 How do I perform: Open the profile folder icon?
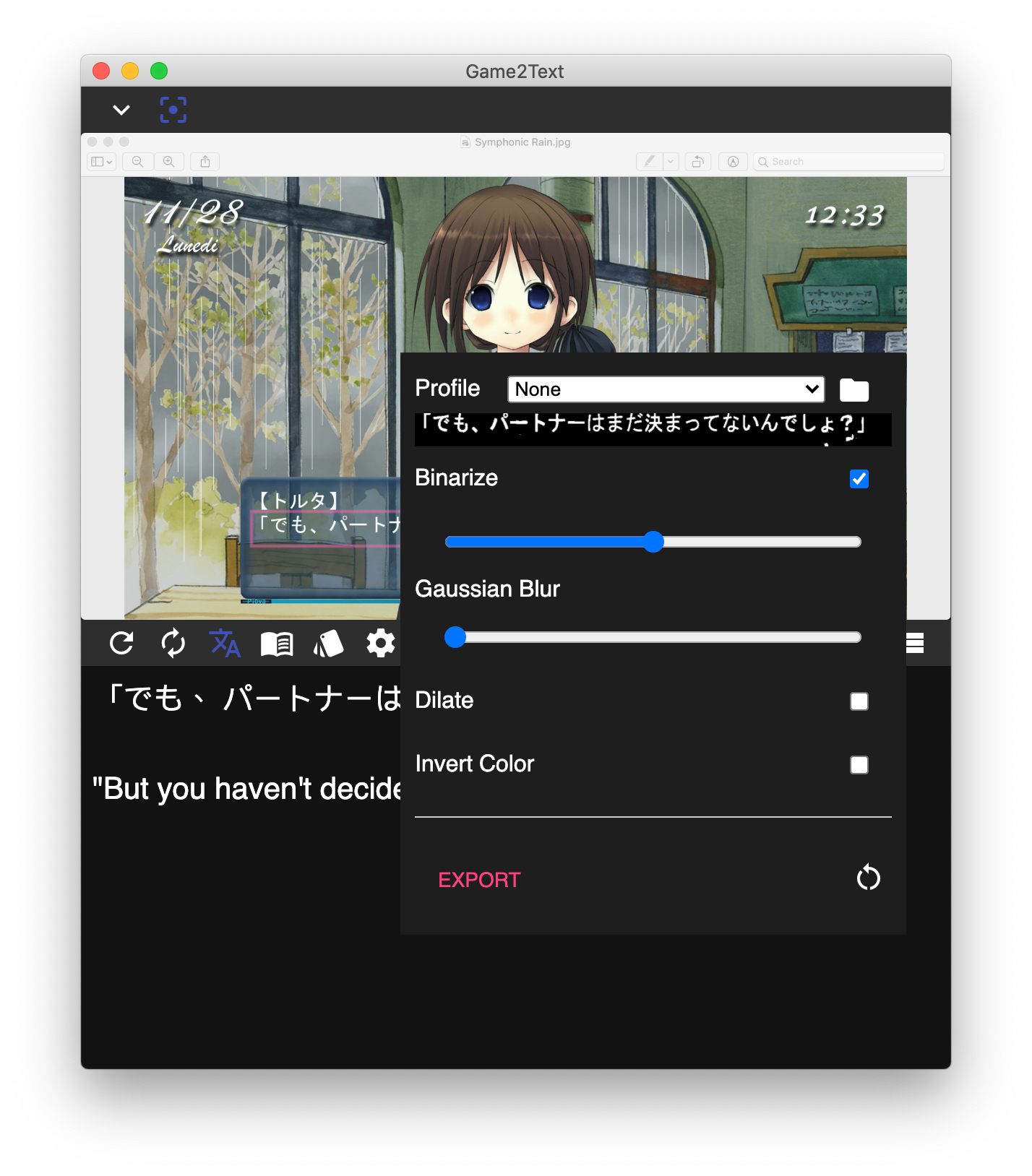[x=854, y=390]
